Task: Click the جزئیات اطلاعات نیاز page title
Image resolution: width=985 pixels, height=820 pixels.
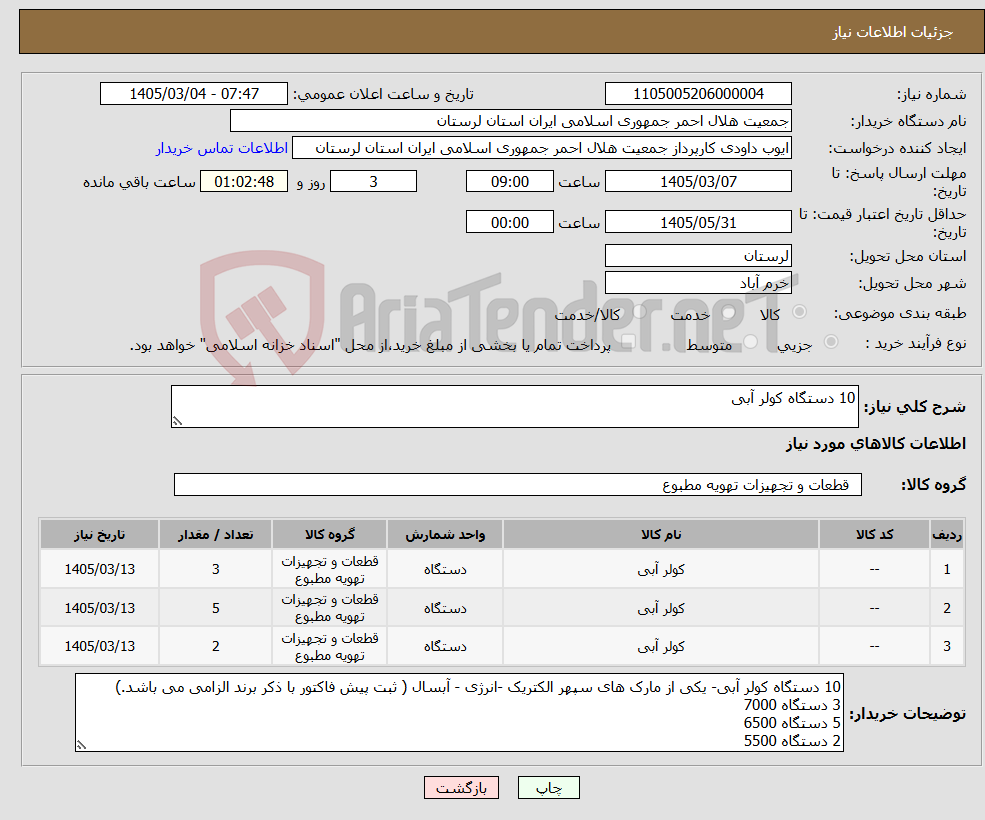Action: point(892,32)
